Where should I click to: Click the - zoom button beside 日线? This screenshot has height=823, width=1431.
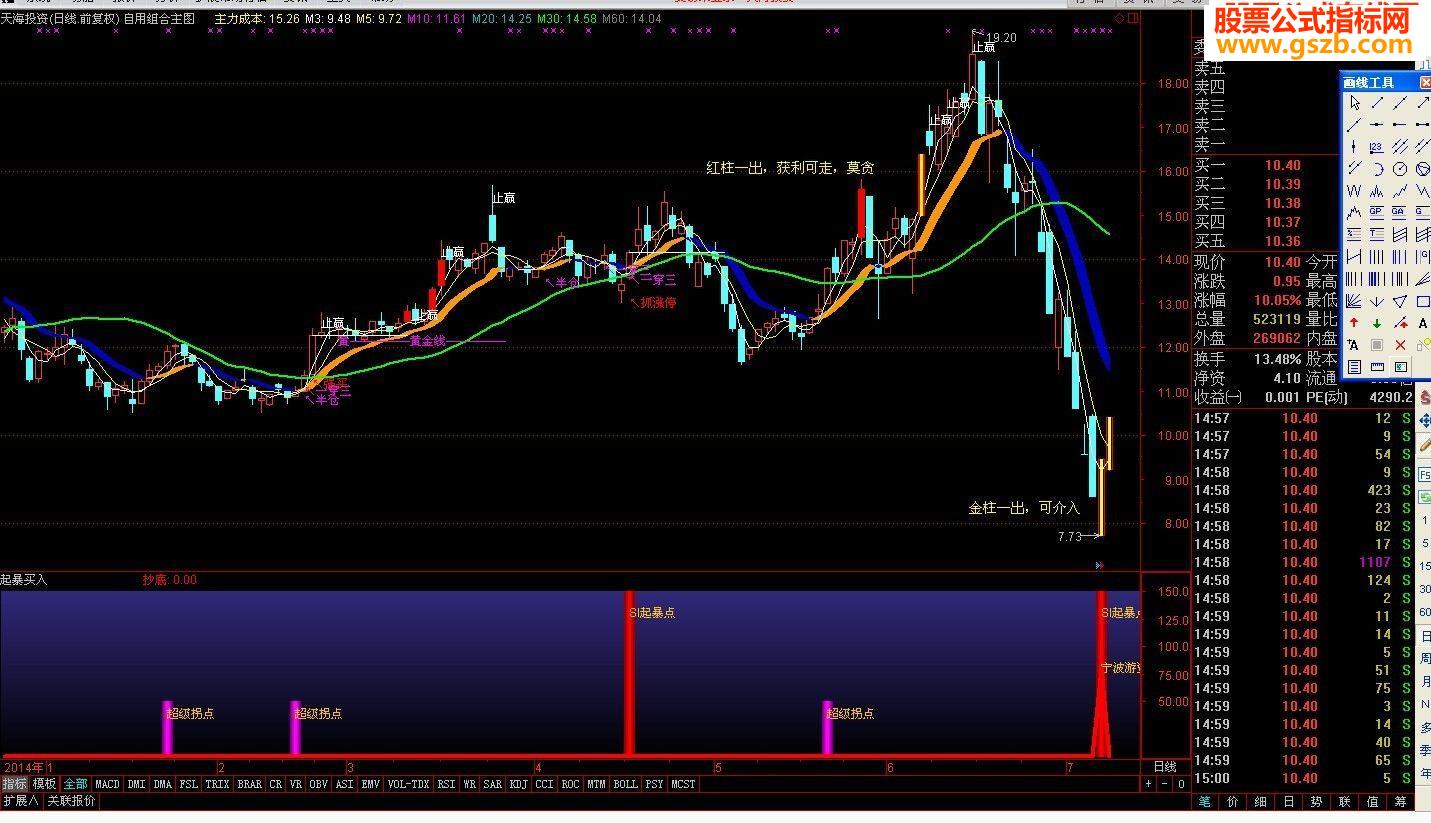tap(1165, 784)
